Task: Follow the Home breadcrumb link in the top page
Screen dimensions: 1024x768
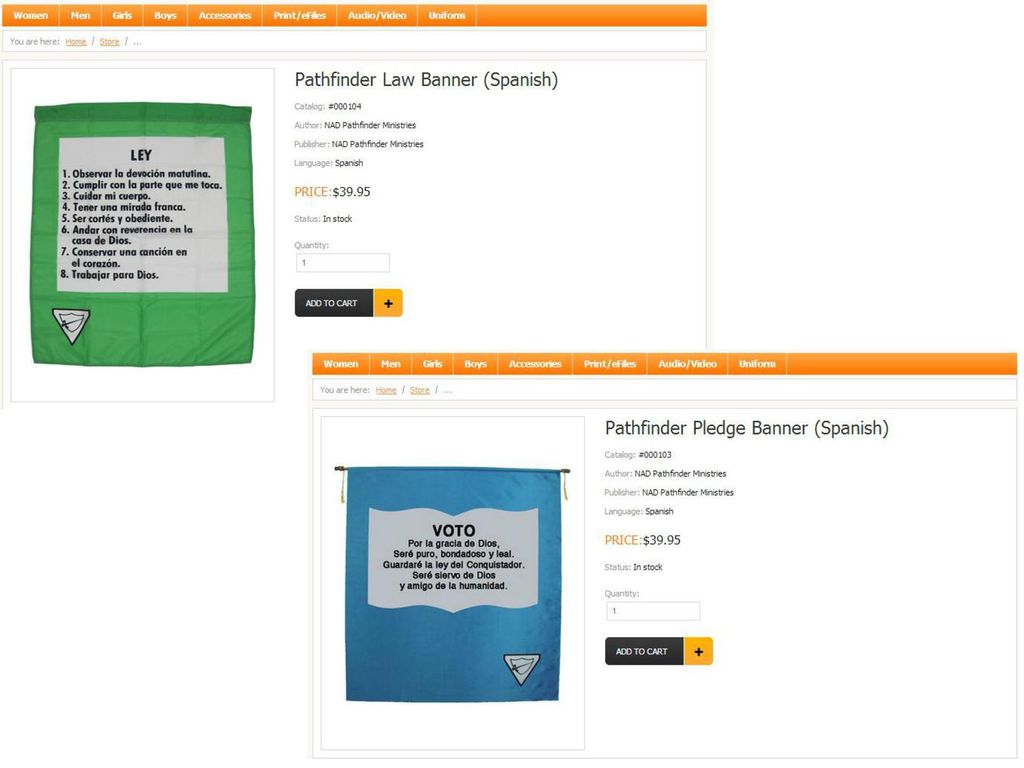Action: click(x=76, y=42)
